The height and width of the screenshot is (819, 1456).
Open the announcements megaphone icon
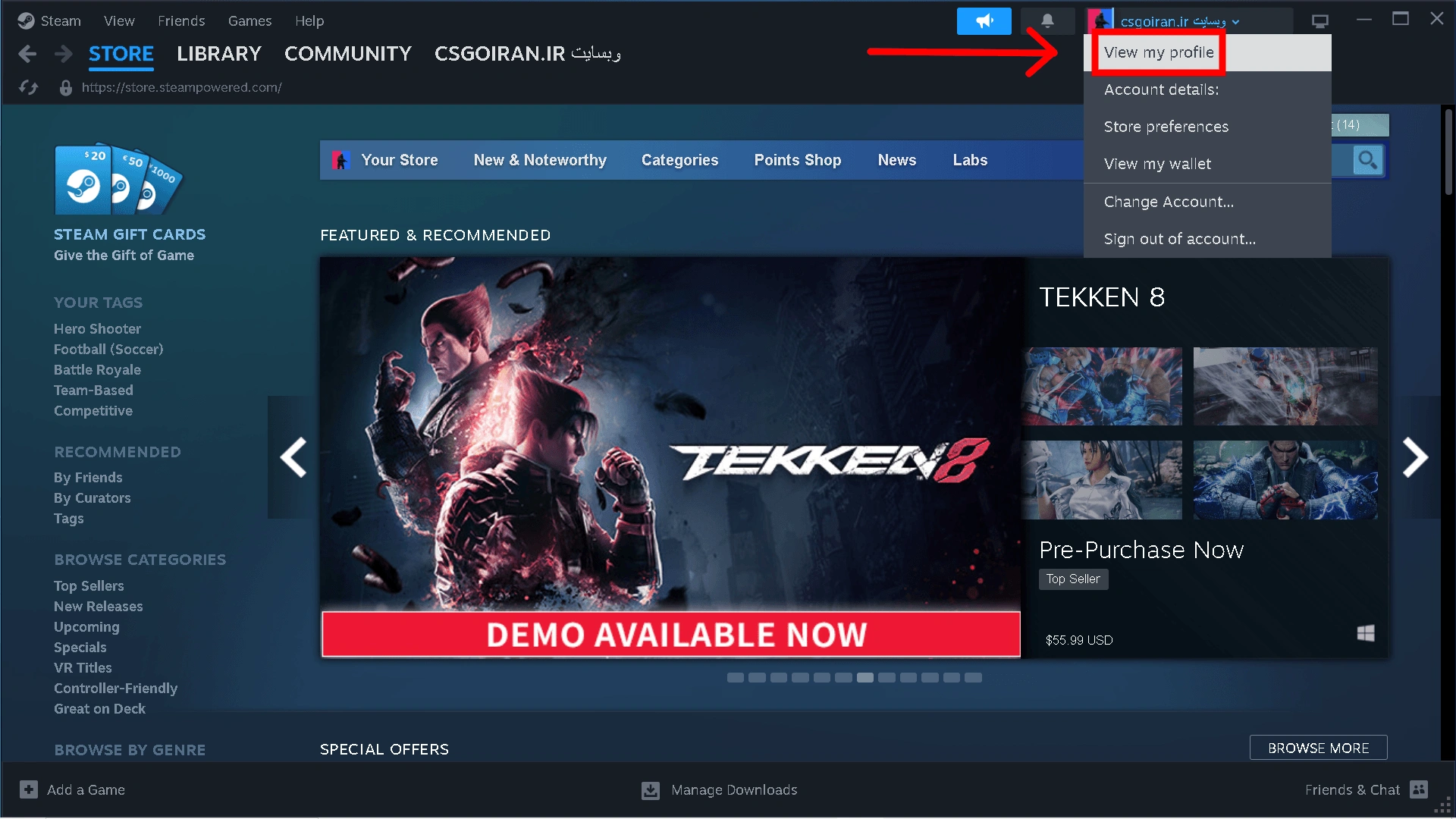pos(984,20)
